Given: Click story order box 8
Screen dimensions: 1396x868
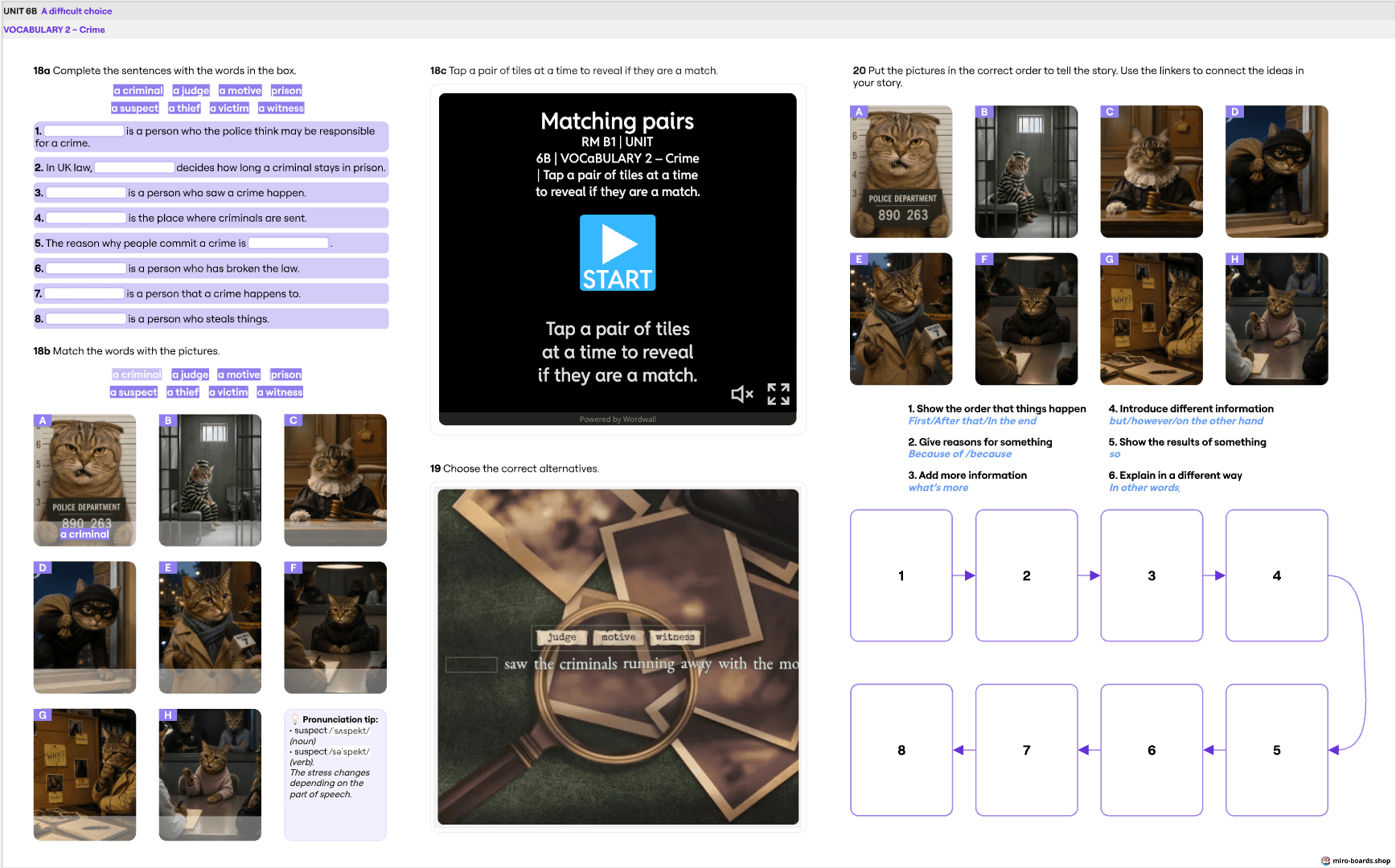Looking at the screenshot, I should (x=901, y=750).
